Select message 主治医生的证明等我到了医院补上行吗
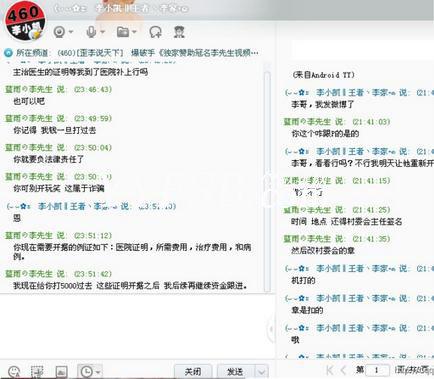The width and height of the screenshot is (434, 379). pos(80,72)
